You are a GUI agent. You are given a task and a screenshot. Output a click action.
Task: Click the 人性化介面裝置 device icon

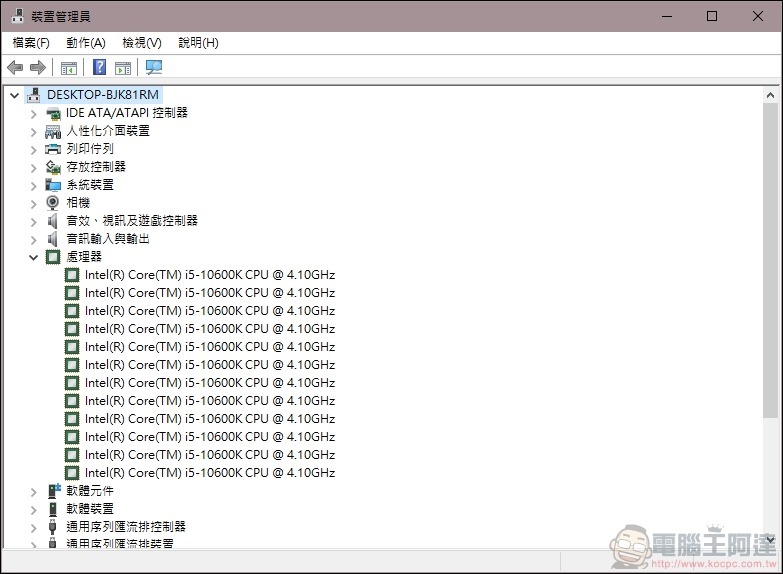pyautogui.click(x=53, y=131)
